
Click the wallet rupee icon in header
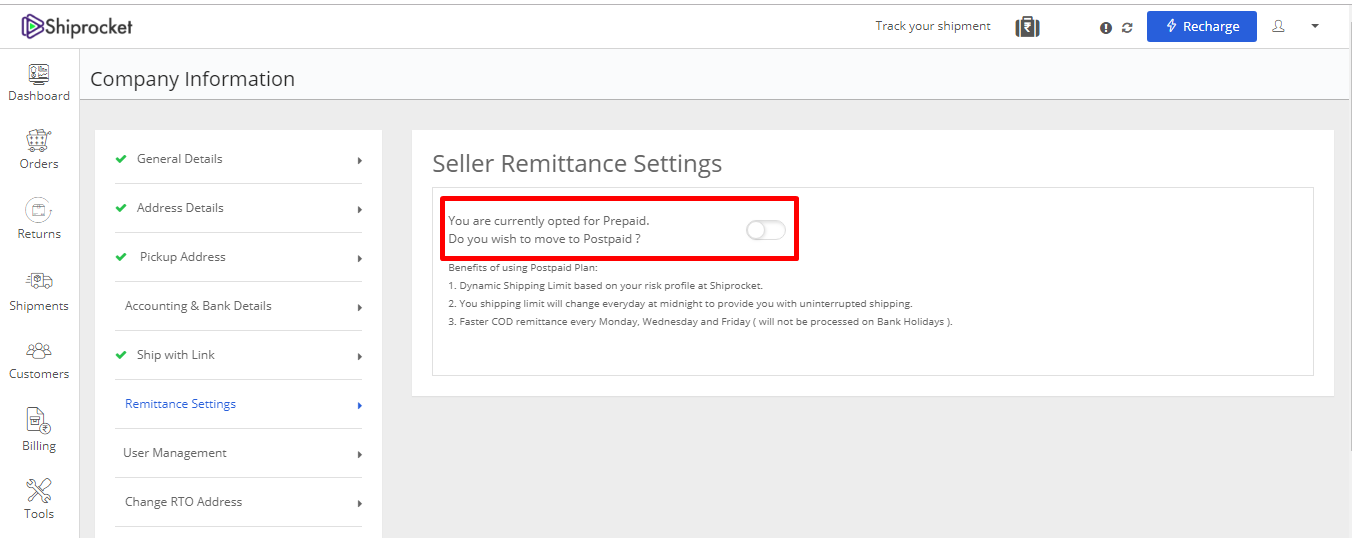click(1027, 27)
